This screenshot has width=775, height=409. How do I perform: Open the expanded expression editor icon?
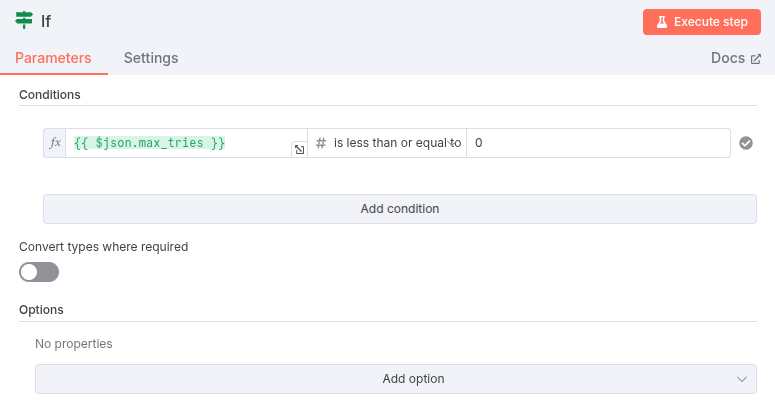click(x=298, y=149)
